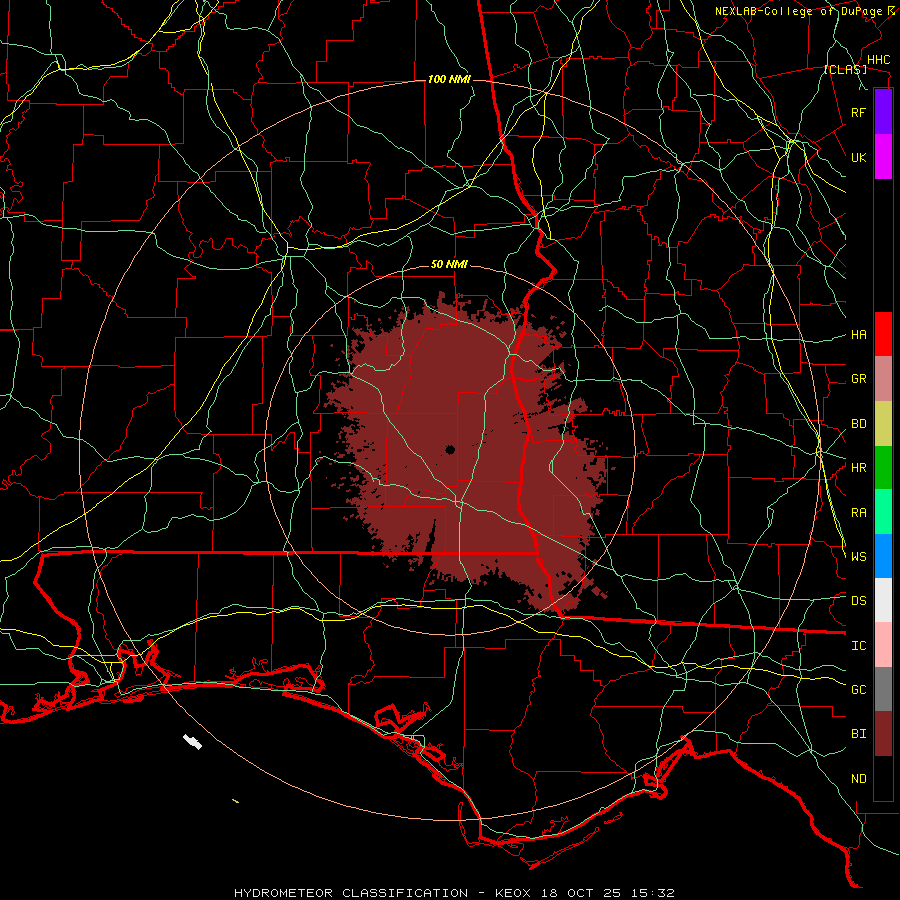This screenshot has height=900, width=900.
Task: Click the "100 NMI" range ring label
Action: (x=449, y=79)
